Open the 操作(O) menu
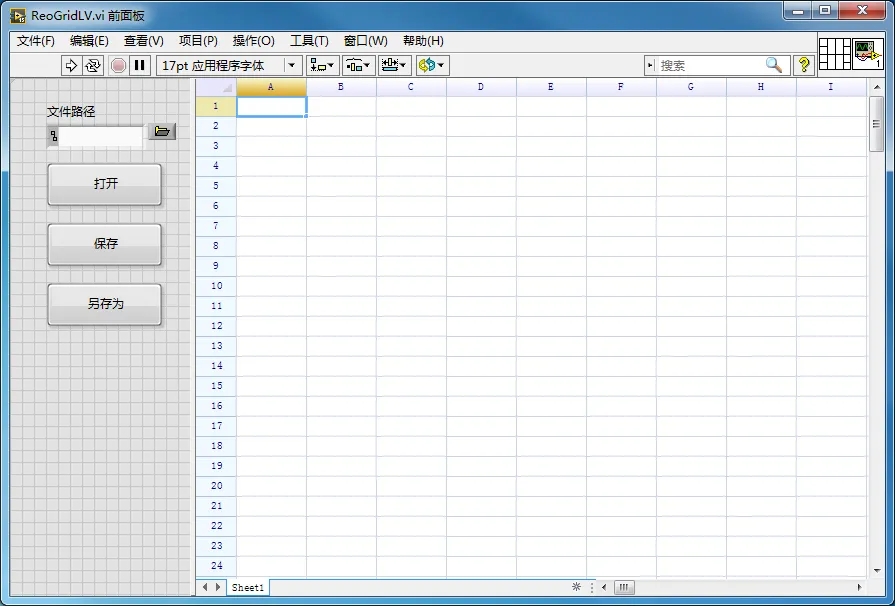This screenshot has height=606, width=895. [x=253, y=41]
